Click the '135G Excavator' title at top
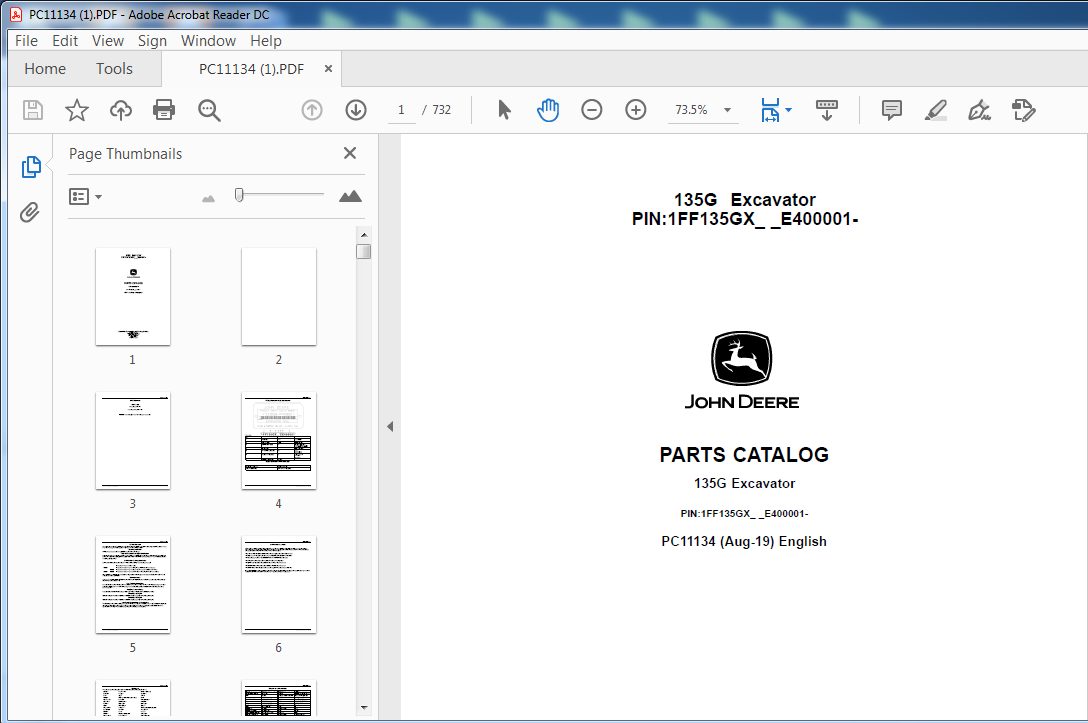This screenshot has width=1088, height=723. point(745,200)
